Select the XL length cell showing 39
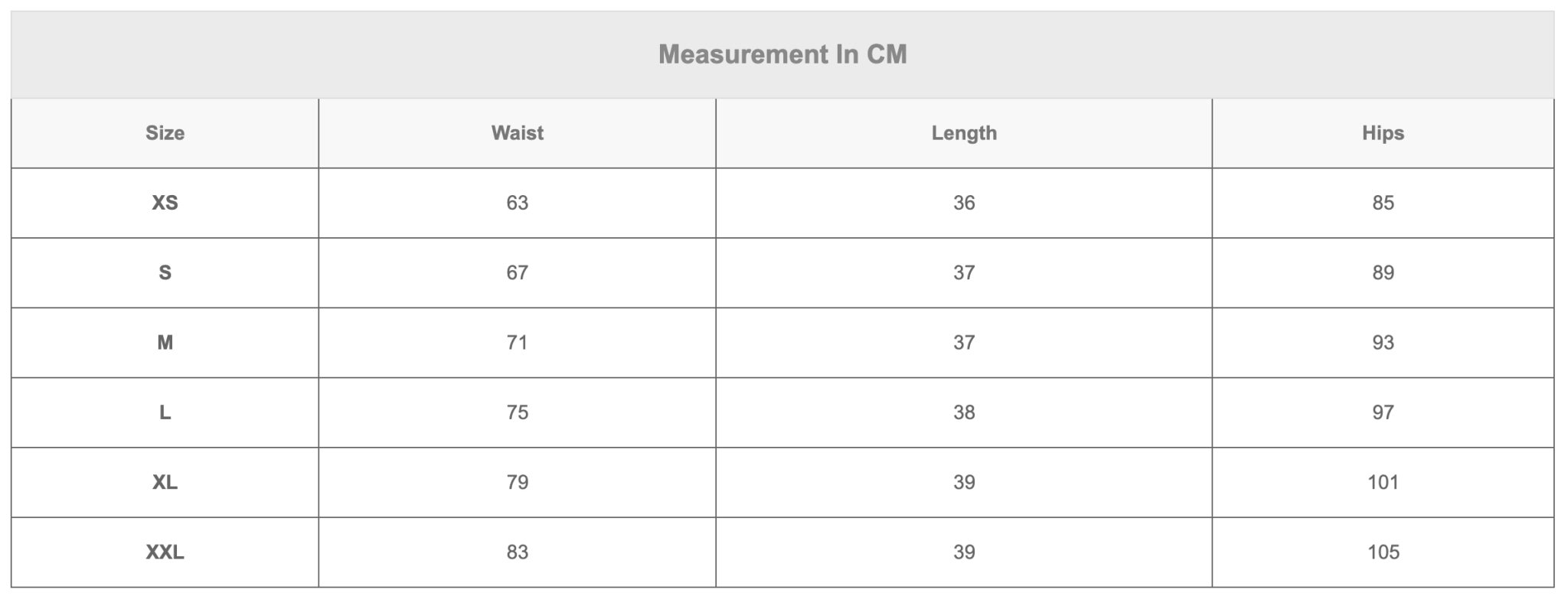 click(963, 482)
